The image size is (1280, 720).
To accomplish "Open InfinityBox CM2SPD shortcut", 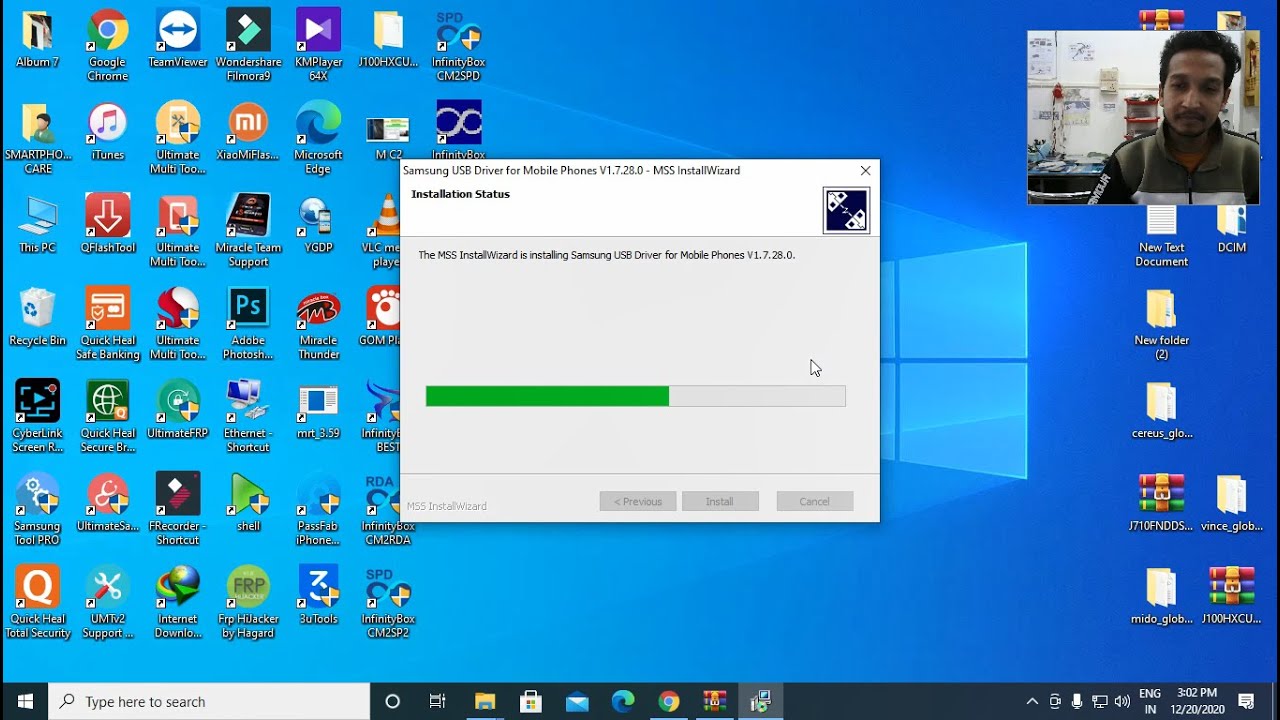I will point(459,45).
